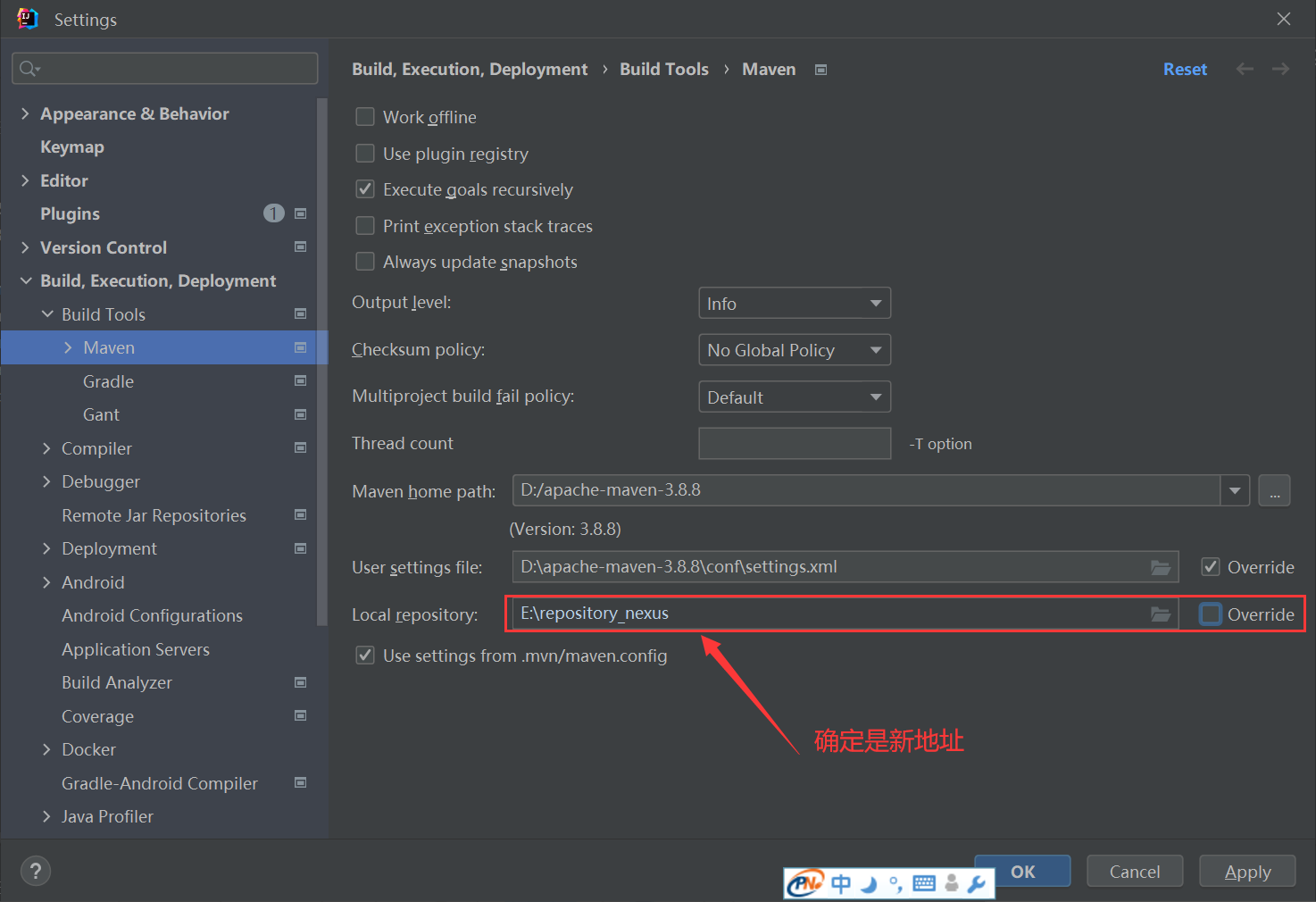Uncheck Execute goals recursively
The image size is (1316, 902).
(x=365, y=189)
